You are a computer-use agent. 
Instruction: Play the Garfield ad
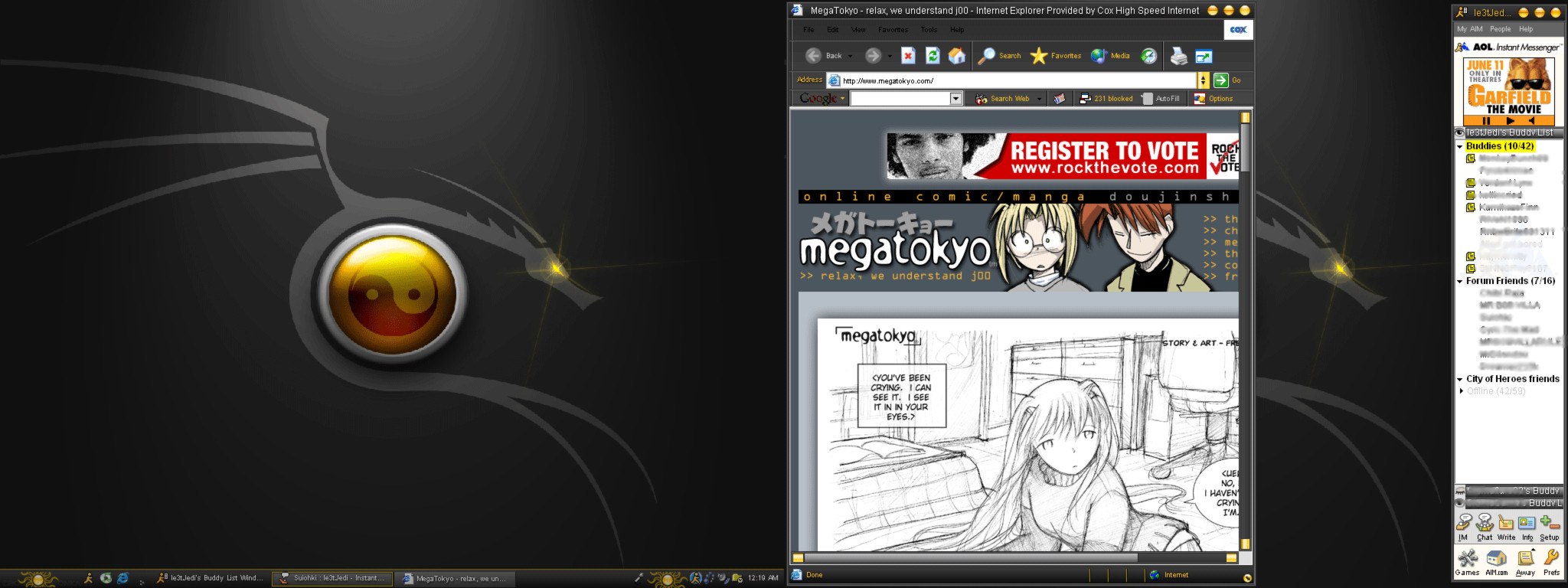click(x=1510, y=121)
